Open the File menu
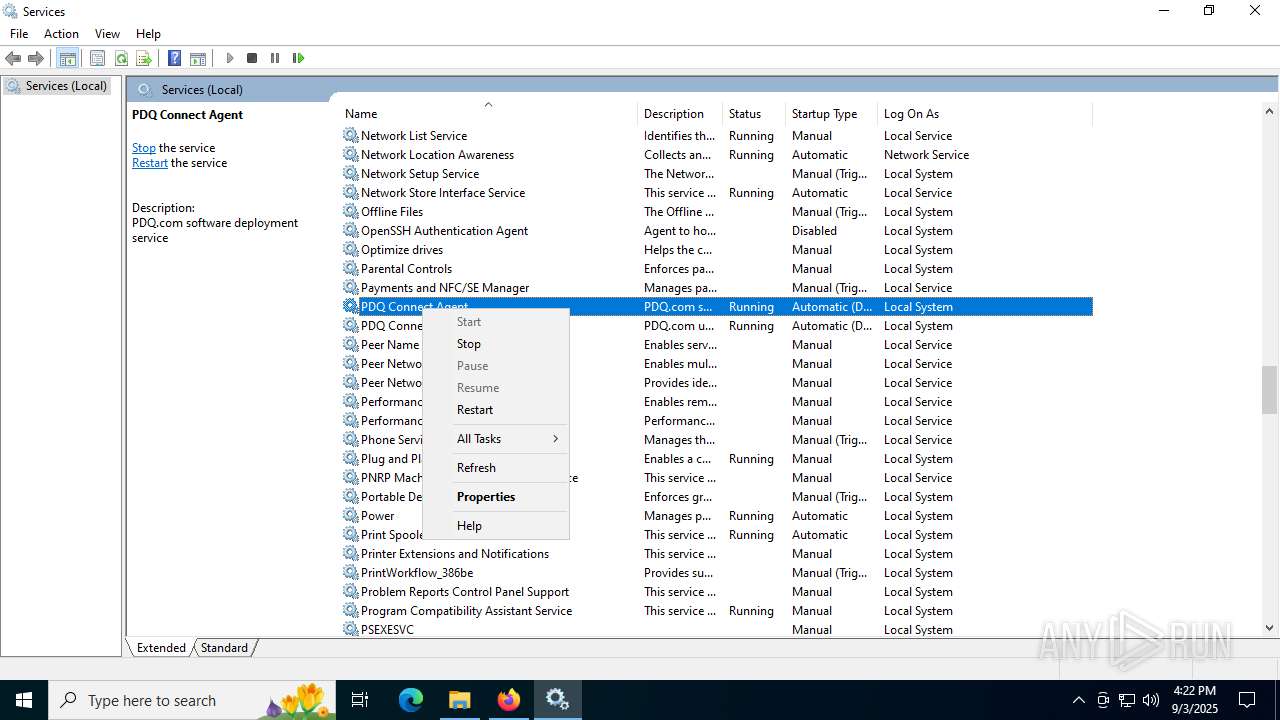The width and height of the screenshot is (1280, 720). 19,33
